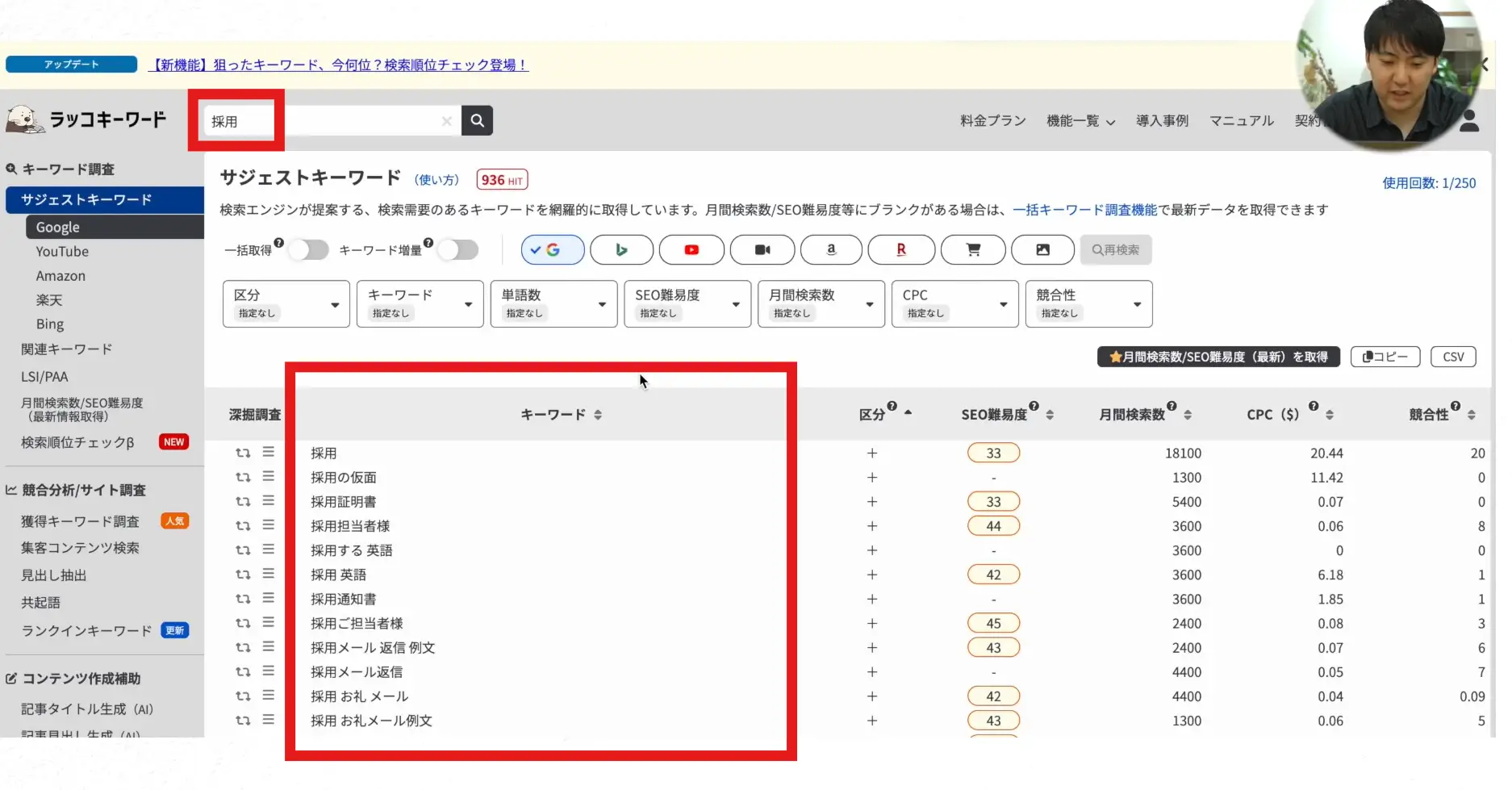
Task: Select the Rakuten R engine icon
Action: [901, 250]
